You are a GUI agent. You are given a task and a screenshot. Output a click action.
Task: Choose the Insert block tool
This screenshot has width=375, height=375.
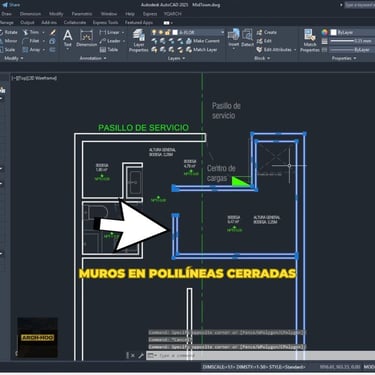click(234, 38)
